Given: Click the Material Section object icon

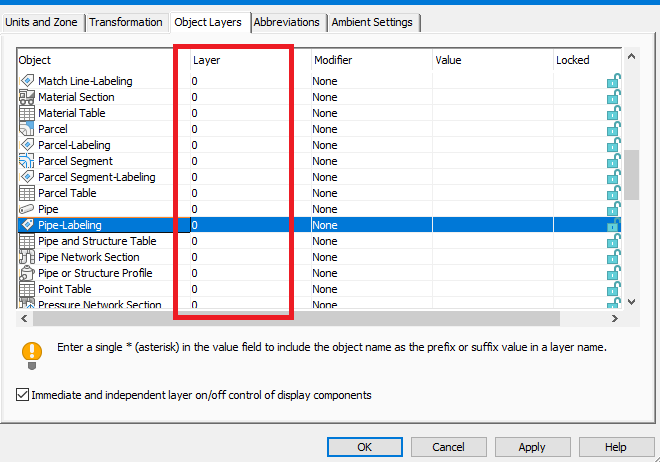Looking at the screenshot, I should [x=27, y=97].
